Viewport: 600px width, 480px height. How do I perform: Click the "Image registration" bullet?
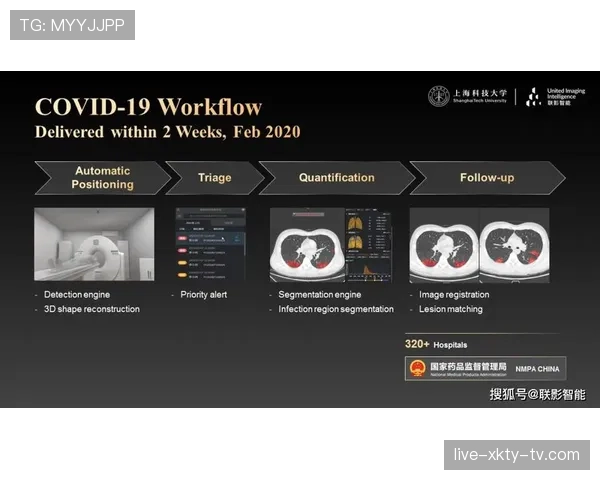point(454,294)
